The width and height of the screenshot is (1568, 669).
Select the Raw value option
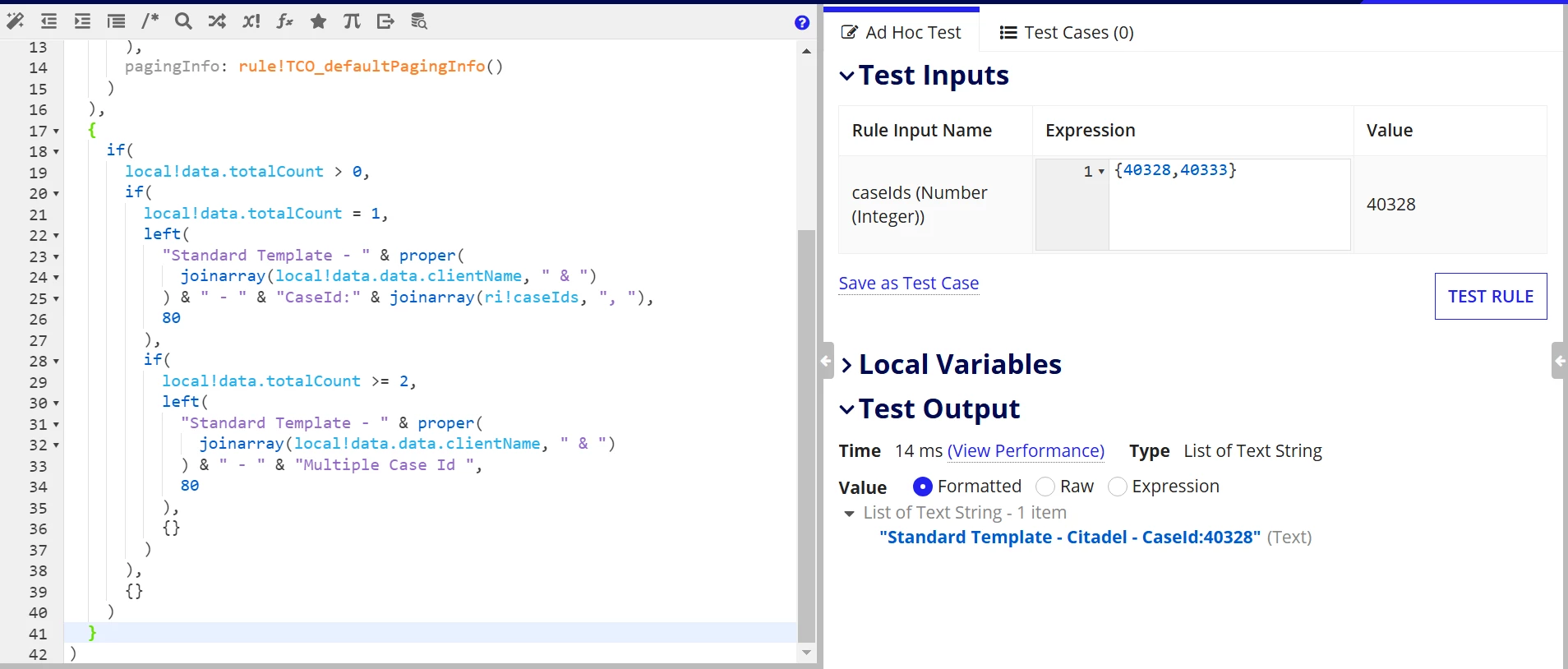point(1045,487)
